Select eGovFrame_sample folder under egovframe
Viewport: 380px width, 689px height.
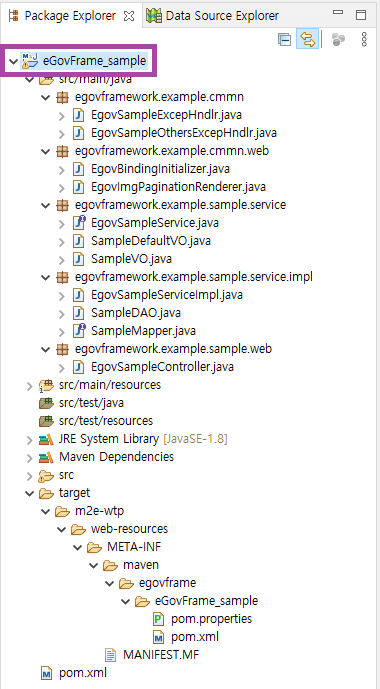[x=206, y=601]
